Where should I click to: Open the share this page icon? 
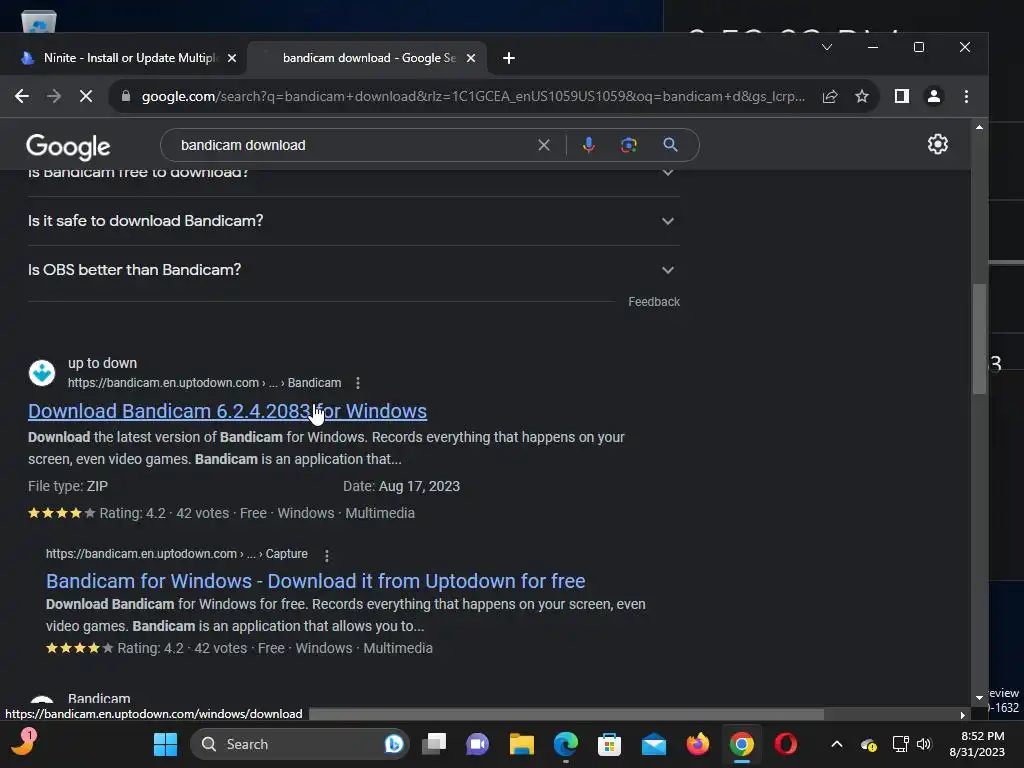830,97
